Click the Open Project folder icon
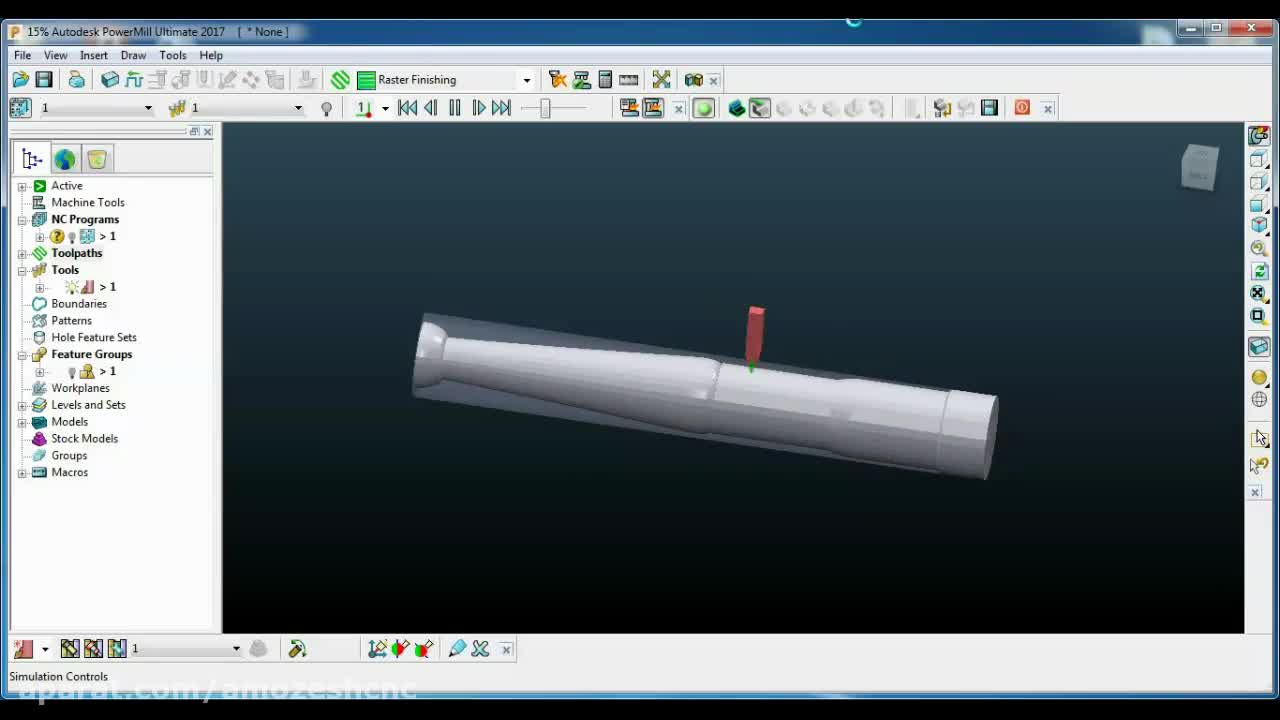1280x720 pixels. coord(21,80)
